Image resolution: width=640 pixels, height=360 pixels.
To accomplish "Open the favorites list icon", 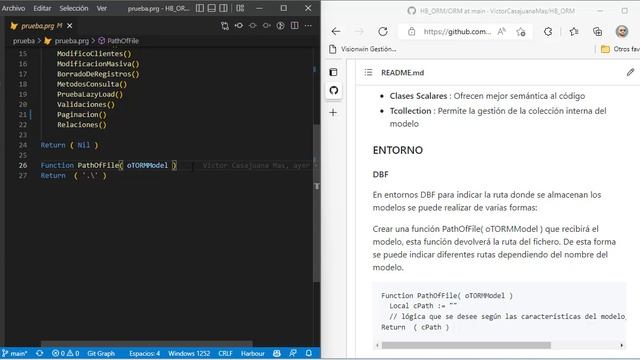I will (574, 31).
